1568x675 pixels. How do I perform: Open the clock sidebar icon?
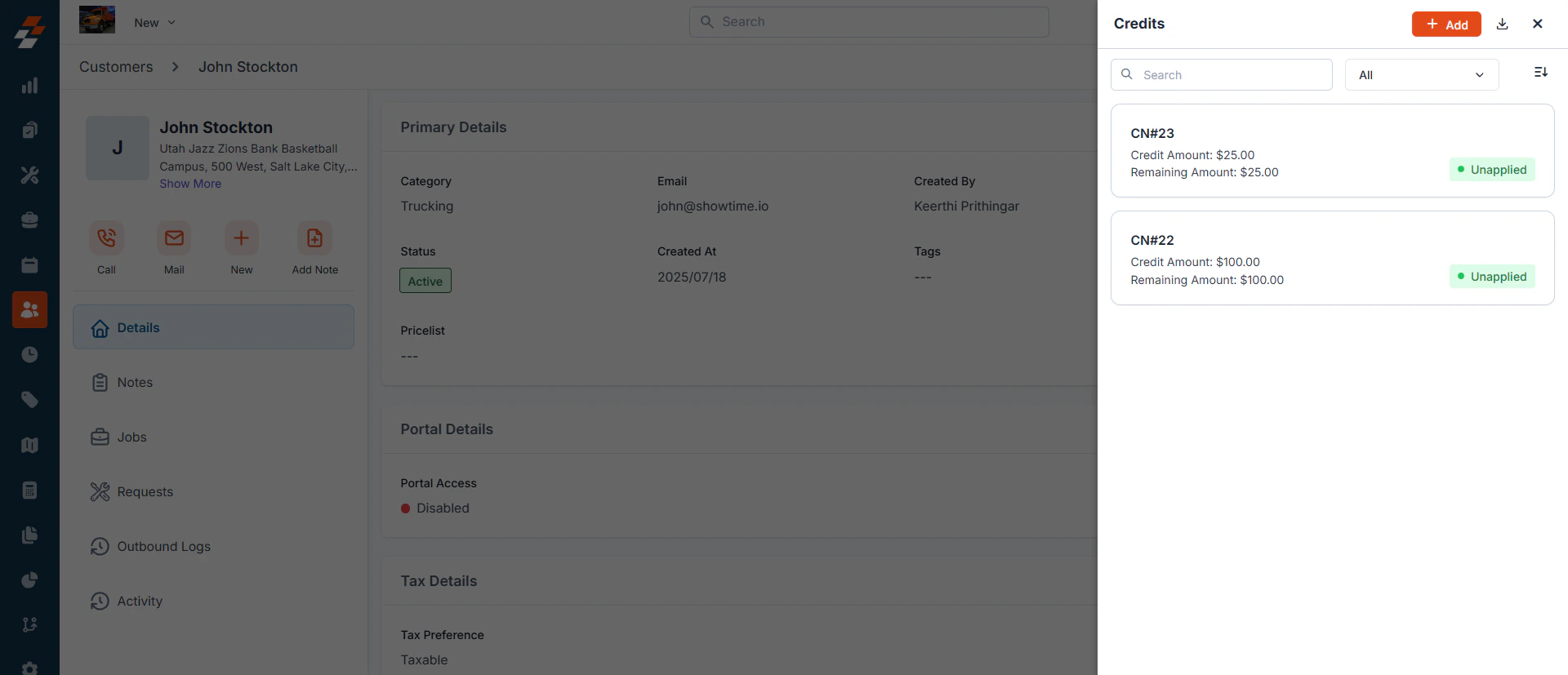coord(29,355)
